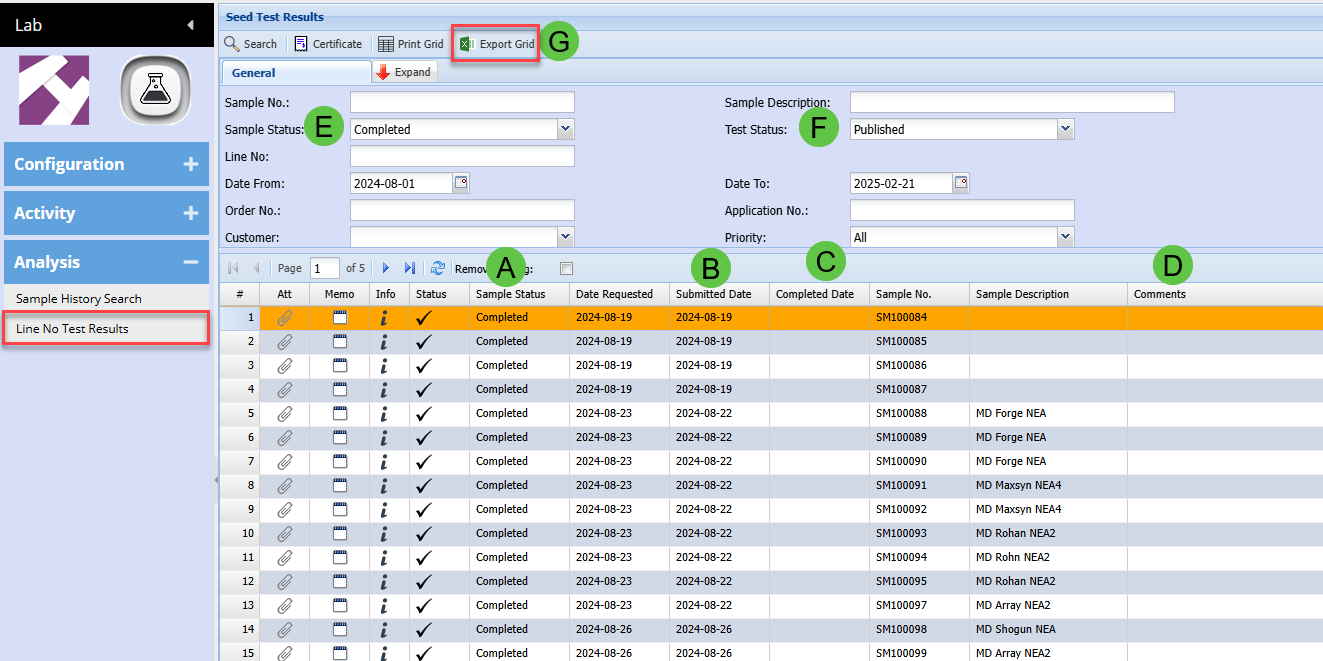The image size is (1323, 661).
Task: Collapse the Analysis sidebar section
Action: 190,262
